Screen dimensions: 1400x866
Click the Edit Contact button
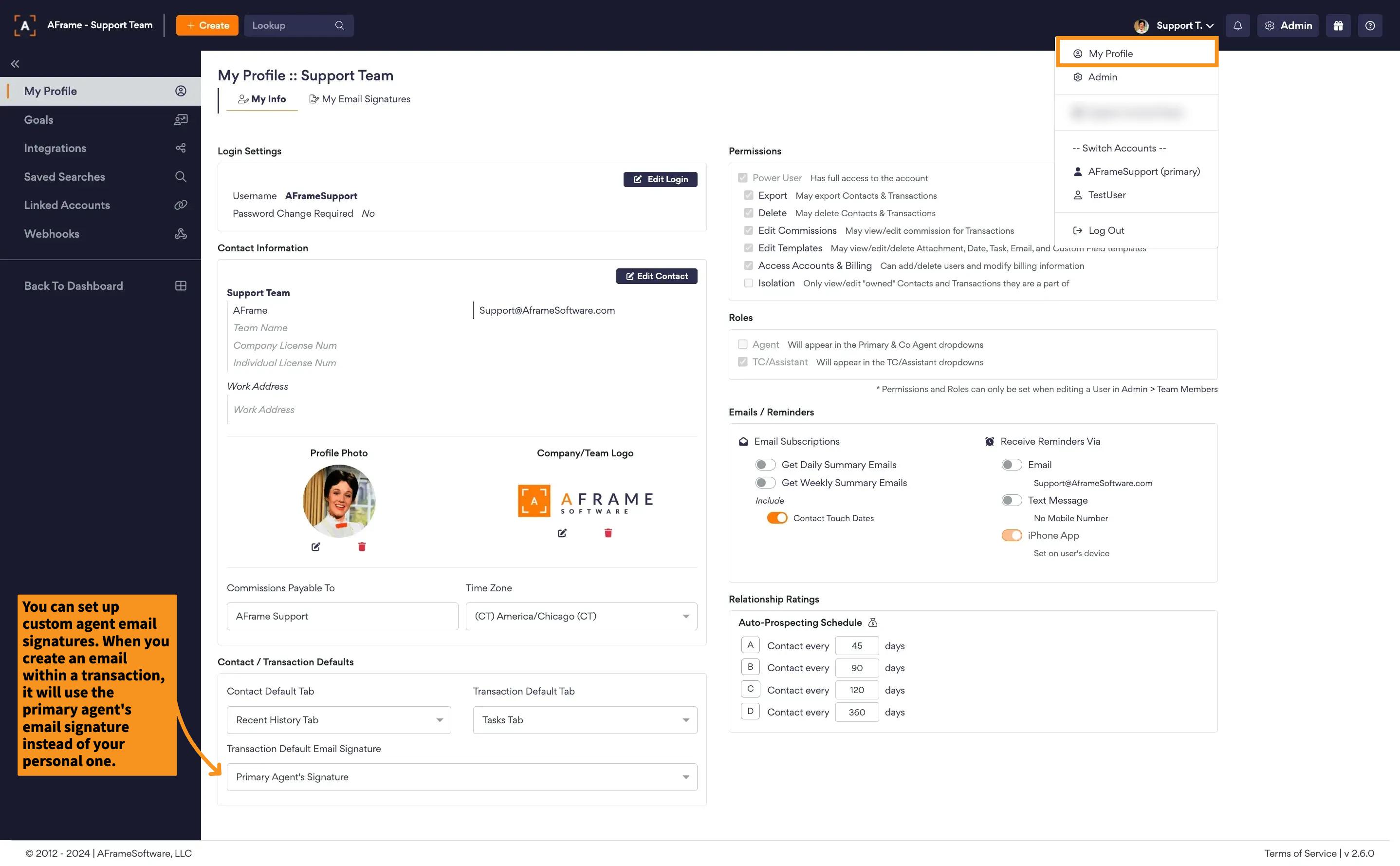(657, 276)
